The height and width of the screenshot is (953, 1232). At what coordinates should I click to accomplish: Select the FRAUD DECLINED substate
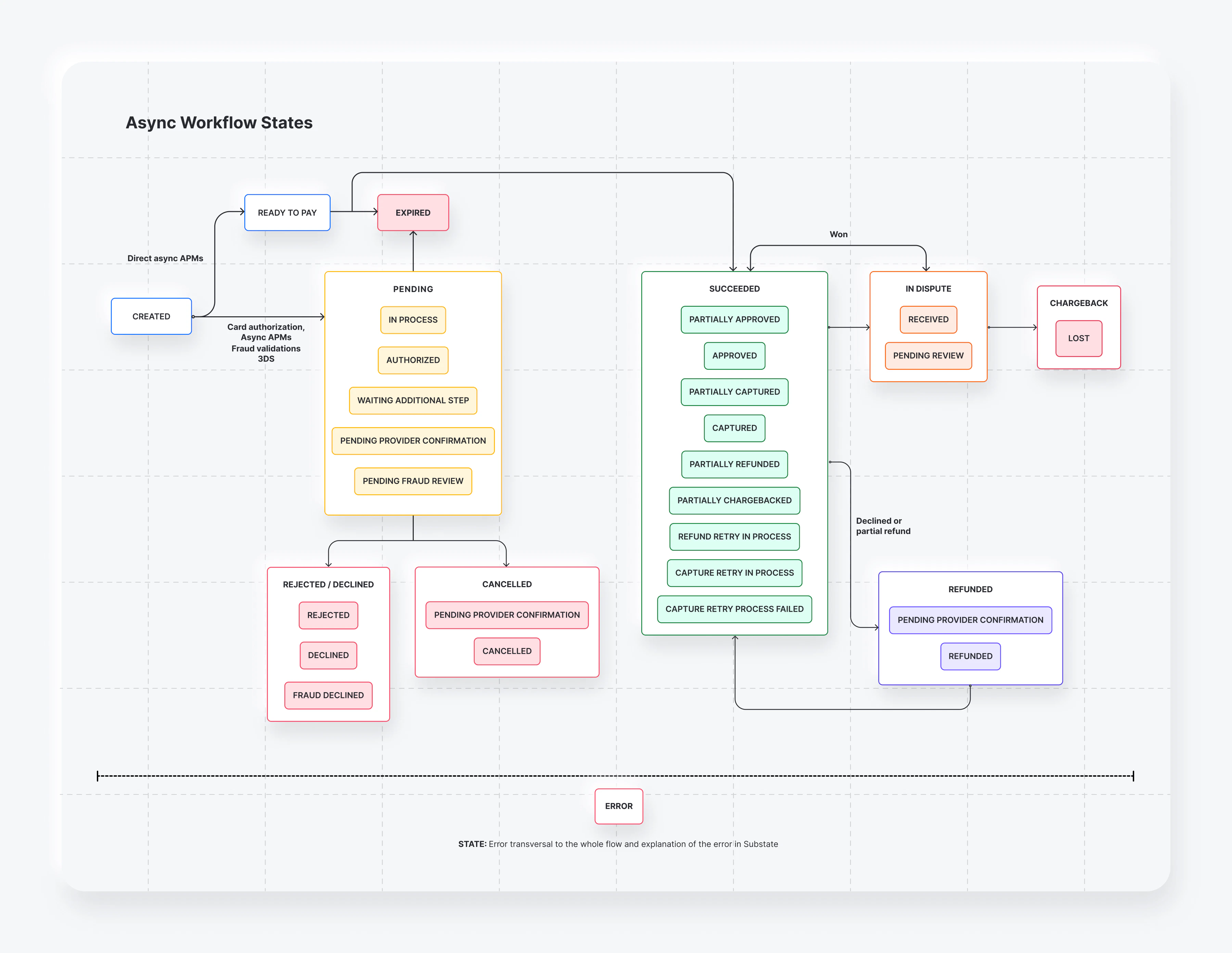[328, 695]
